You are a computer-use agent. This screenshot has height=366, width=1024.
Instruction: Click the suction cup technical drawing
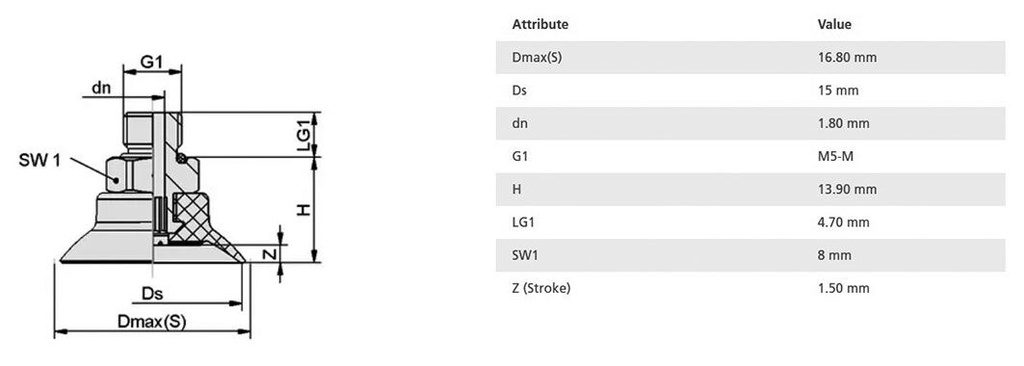[x=170, y=196]
